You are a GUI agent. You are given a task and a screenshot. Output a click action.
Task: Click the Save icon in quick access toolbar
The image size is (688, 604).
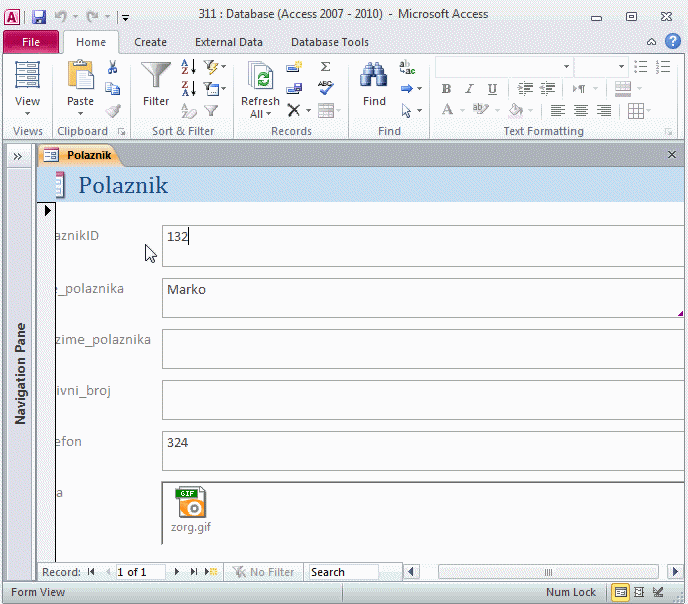(39, 16)
